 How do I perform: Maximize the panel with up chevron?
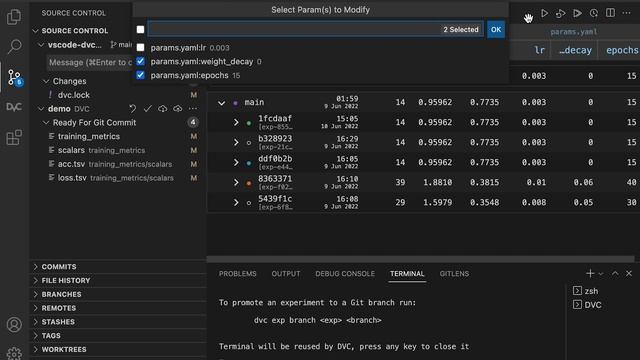(615, 273)
